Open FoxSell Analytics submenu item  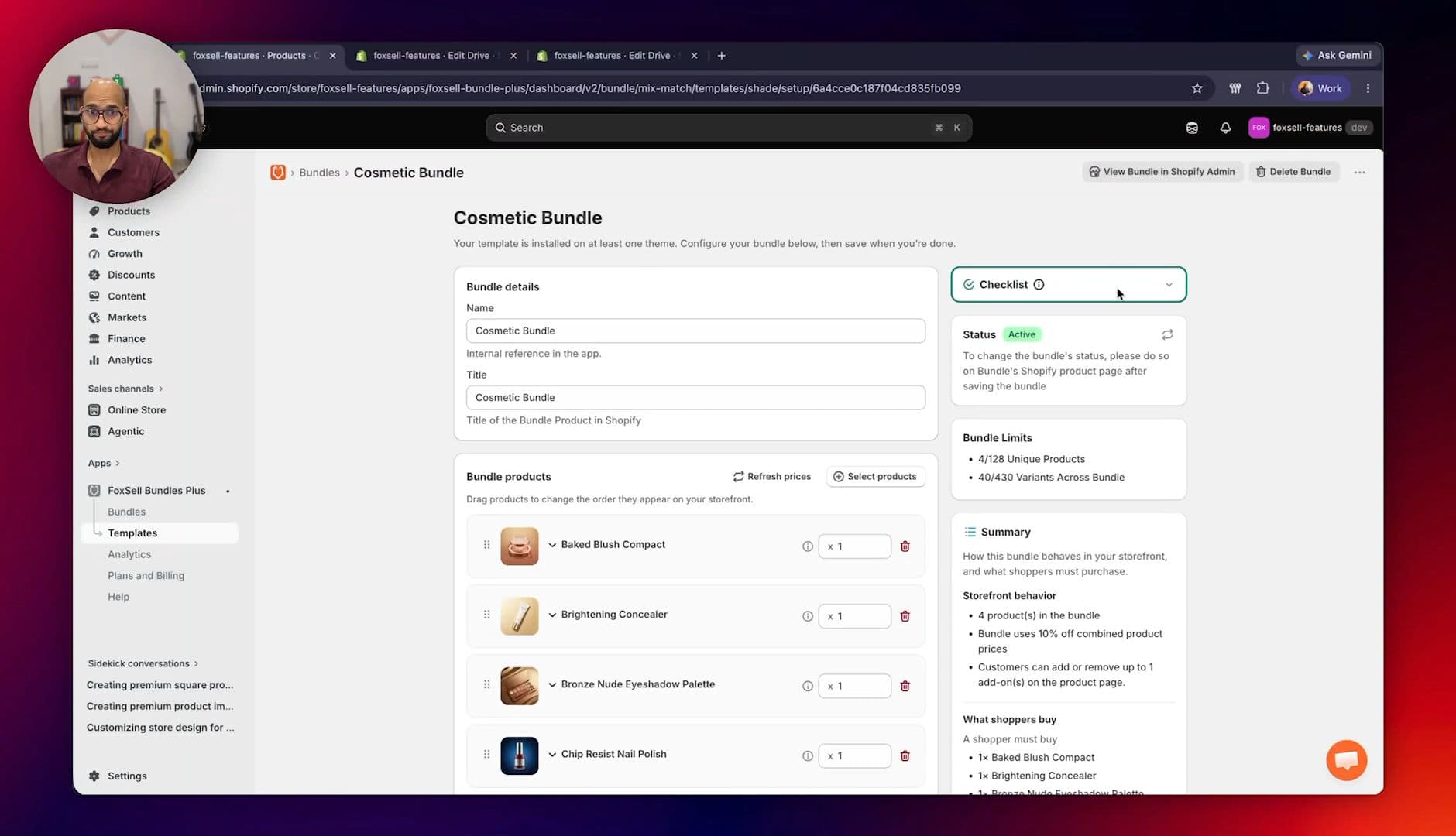point(129,554)
